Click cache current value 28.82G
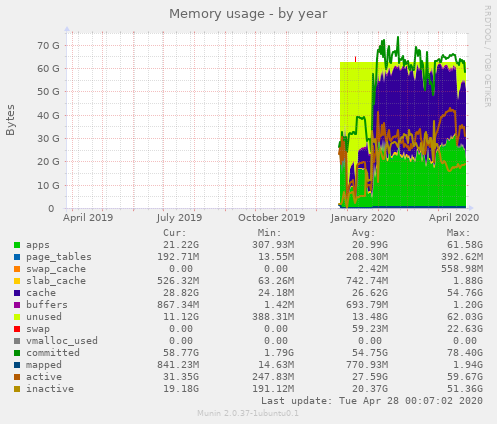The width and height of the screenshot is (497, 424). (x=181, y=293)
